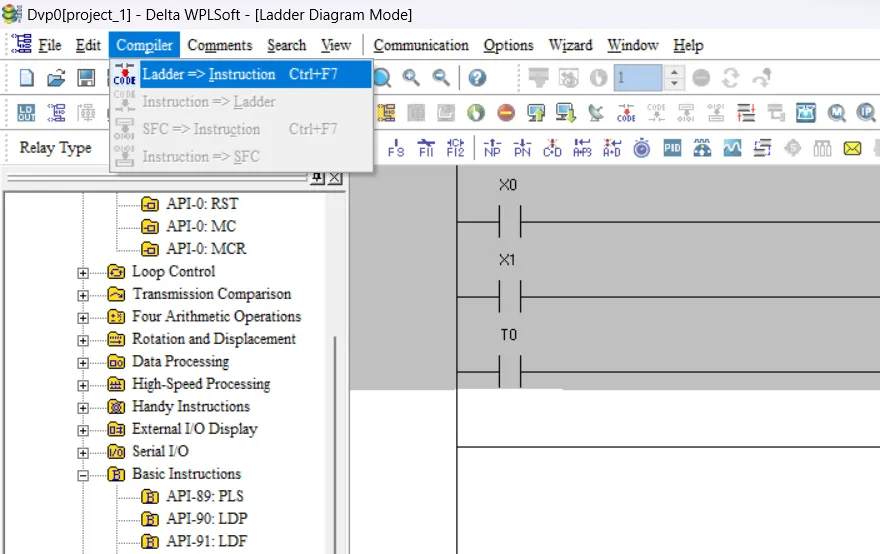Open the Search menu
Viewport: 880px width, 554px height.
click(x=286, y=45)
